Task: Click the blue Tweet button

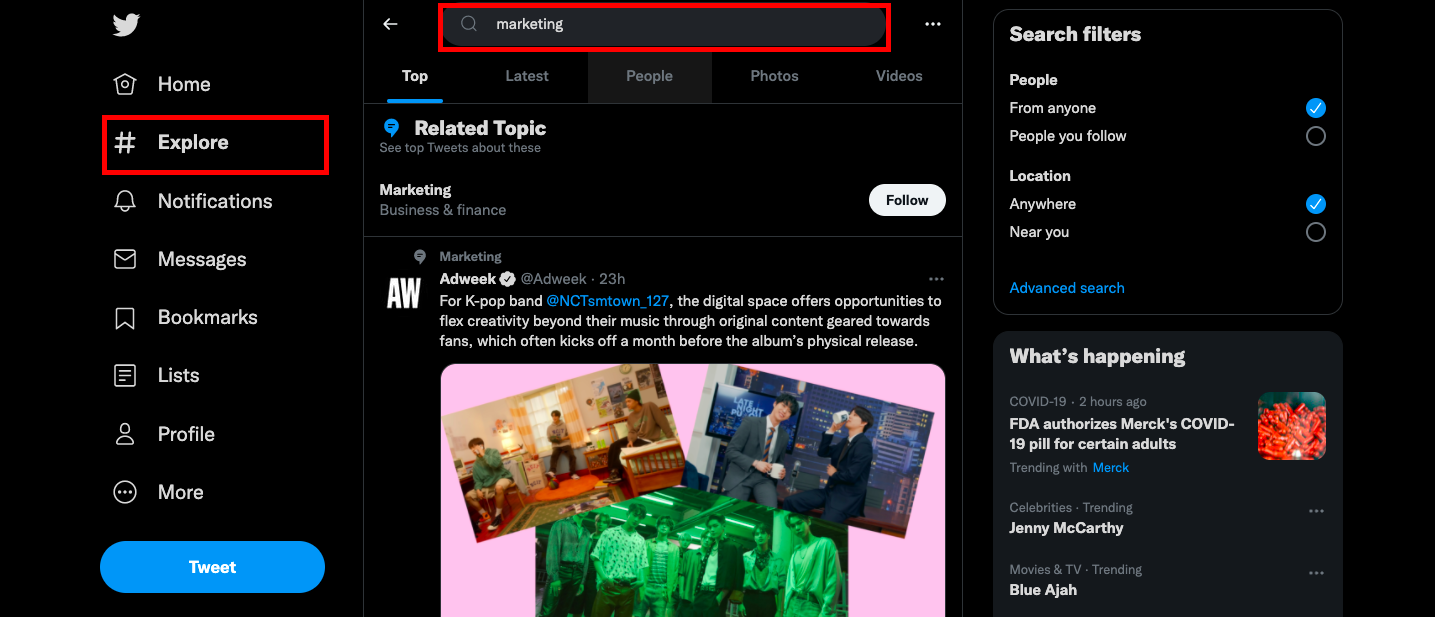Action: (x=212, y=567)
